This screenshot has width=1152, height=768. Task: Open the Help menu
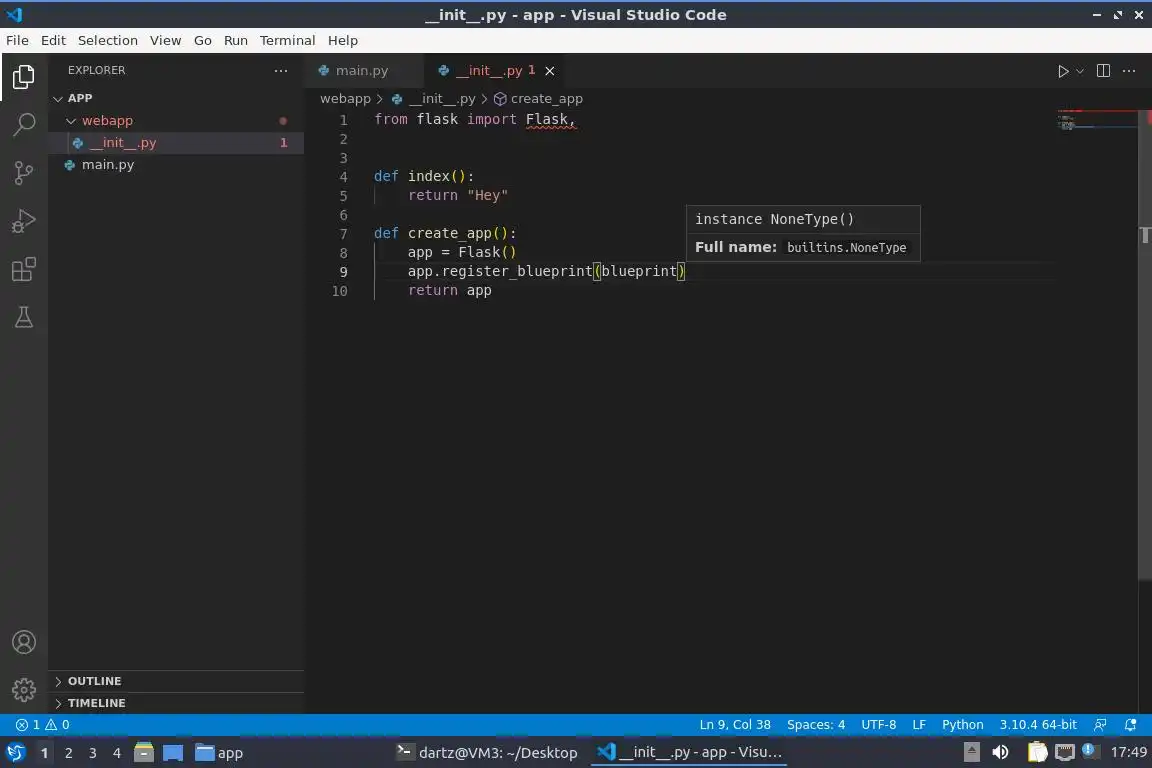(x=342, y=40)
